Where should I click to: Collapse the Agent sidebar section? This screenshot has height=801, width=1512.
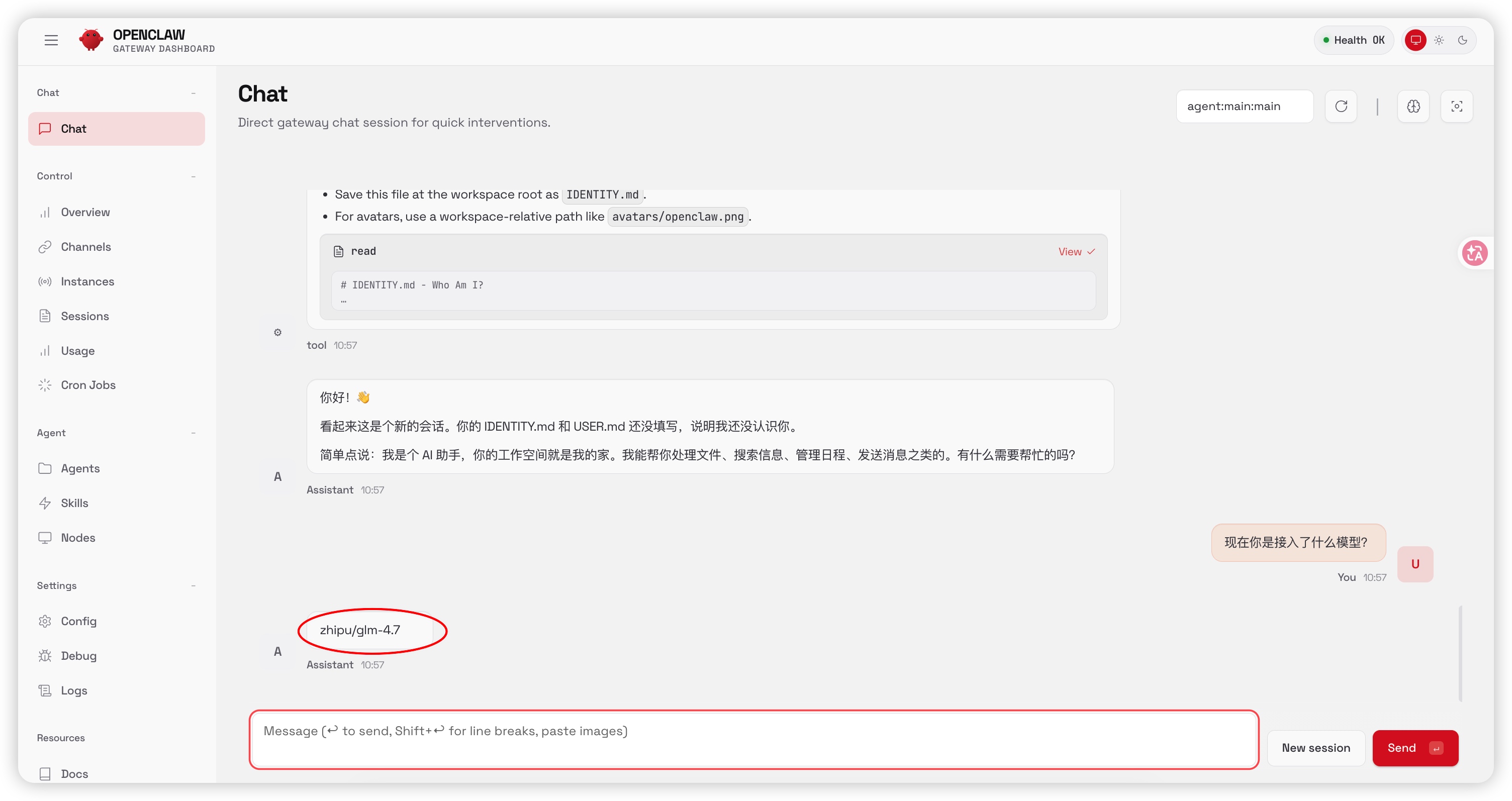click(193, 433)
